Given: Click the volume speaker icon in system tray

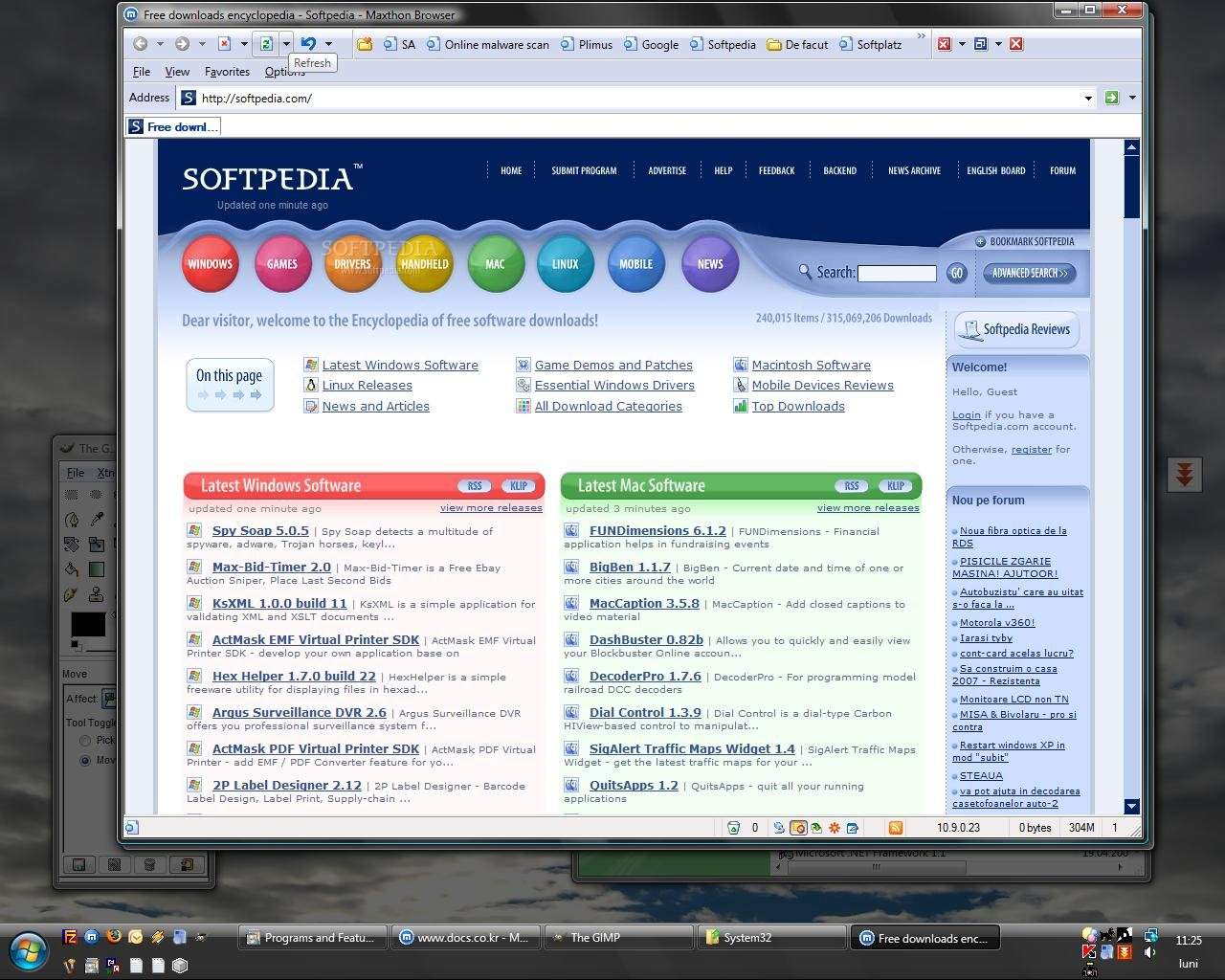Looking at the screenshot, I should pyautogui.click(x=1150, y=952).
